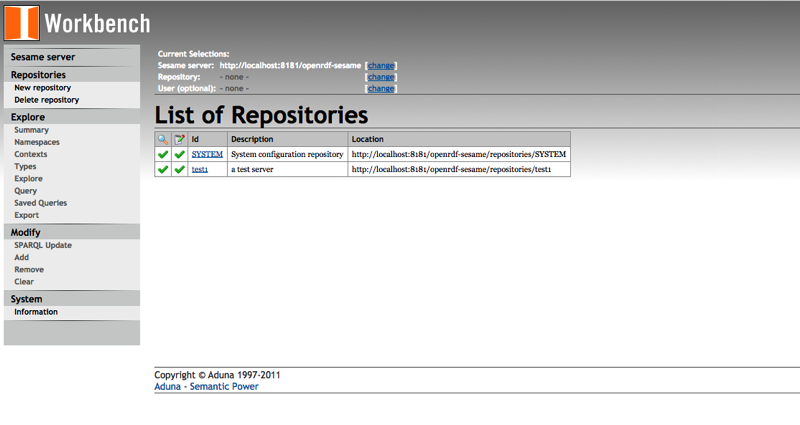800x425 pixels.
Task: Click the System section header
Action: pos(27,299)
